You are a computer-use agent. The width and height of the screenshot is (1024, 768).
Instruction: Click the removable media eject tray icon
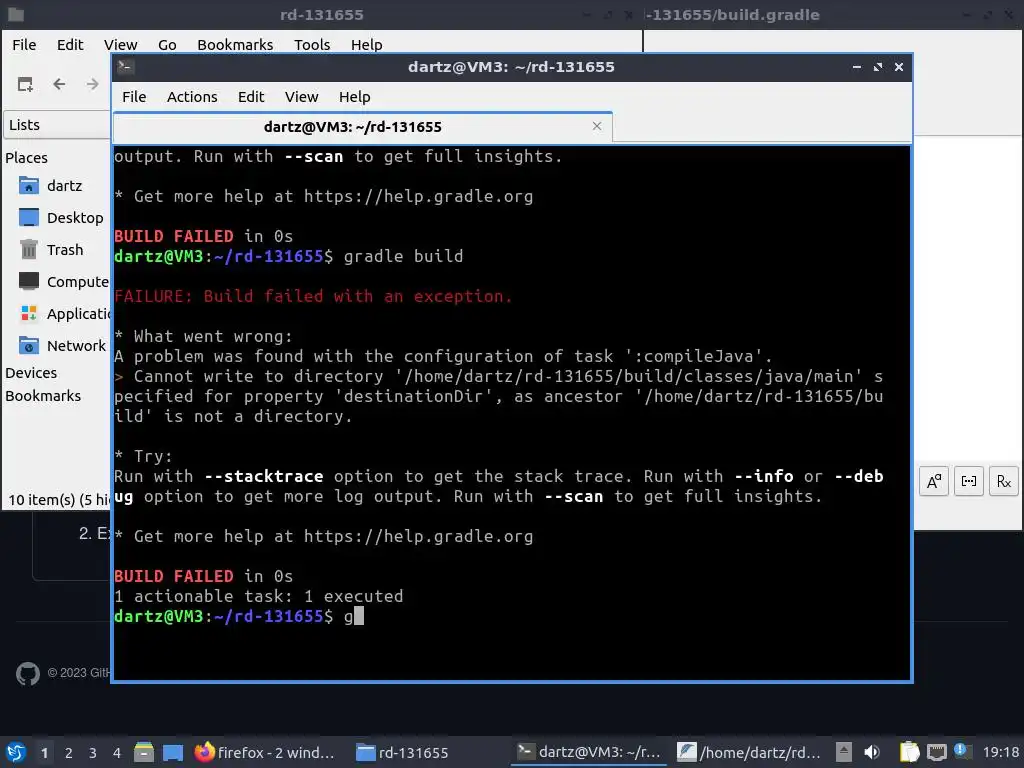pos(844,752)
